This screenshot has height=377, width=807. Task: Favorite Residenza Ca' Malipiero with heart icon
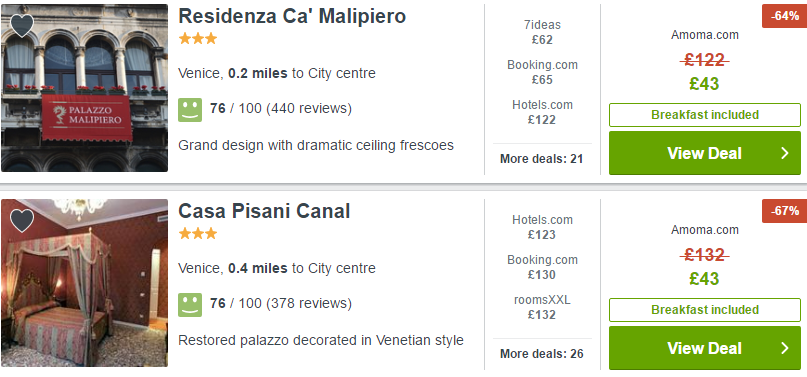click(x=22, y=25)
